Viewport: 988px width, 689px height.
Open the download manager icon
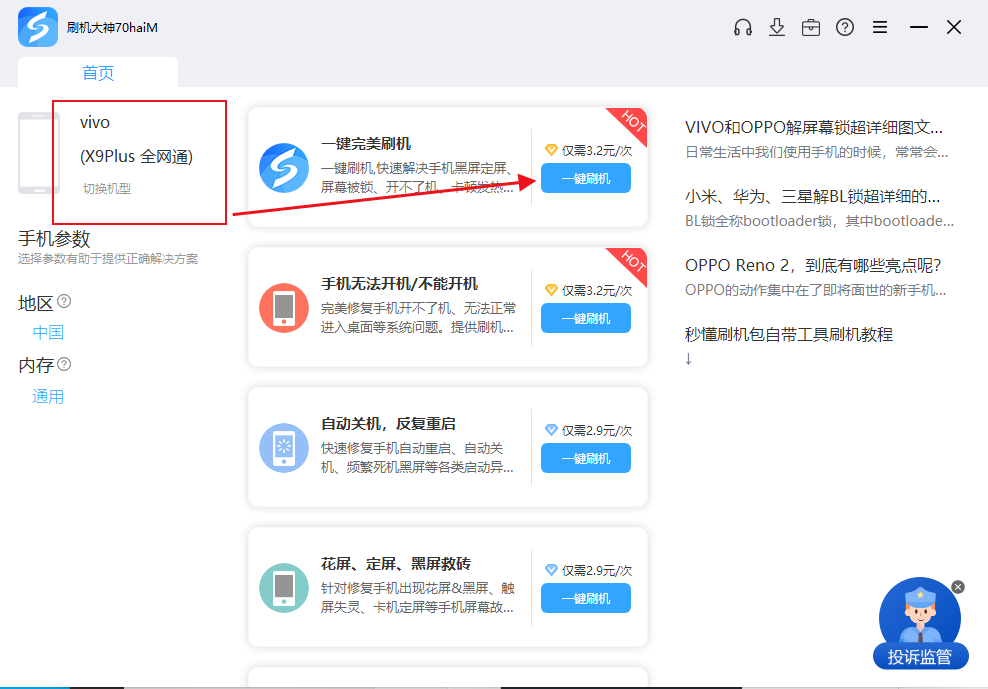click(777, 28)
